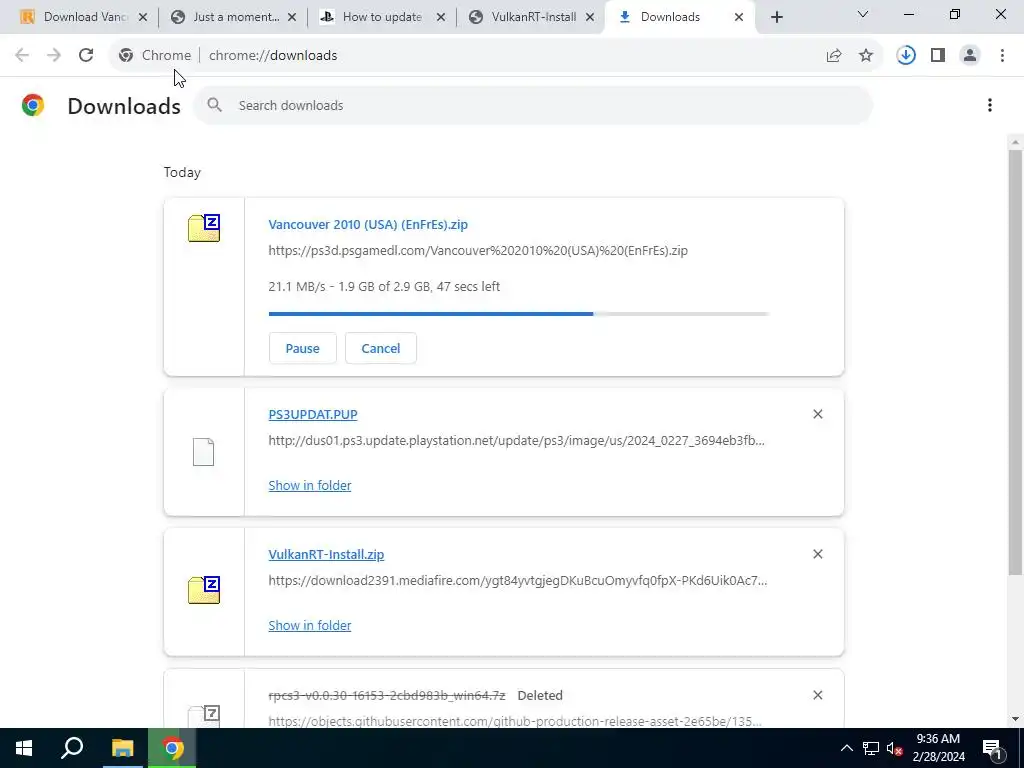Screen dimensions: 1024x768
Task: Open the Windows Start menu
Action: pos(24,748)
